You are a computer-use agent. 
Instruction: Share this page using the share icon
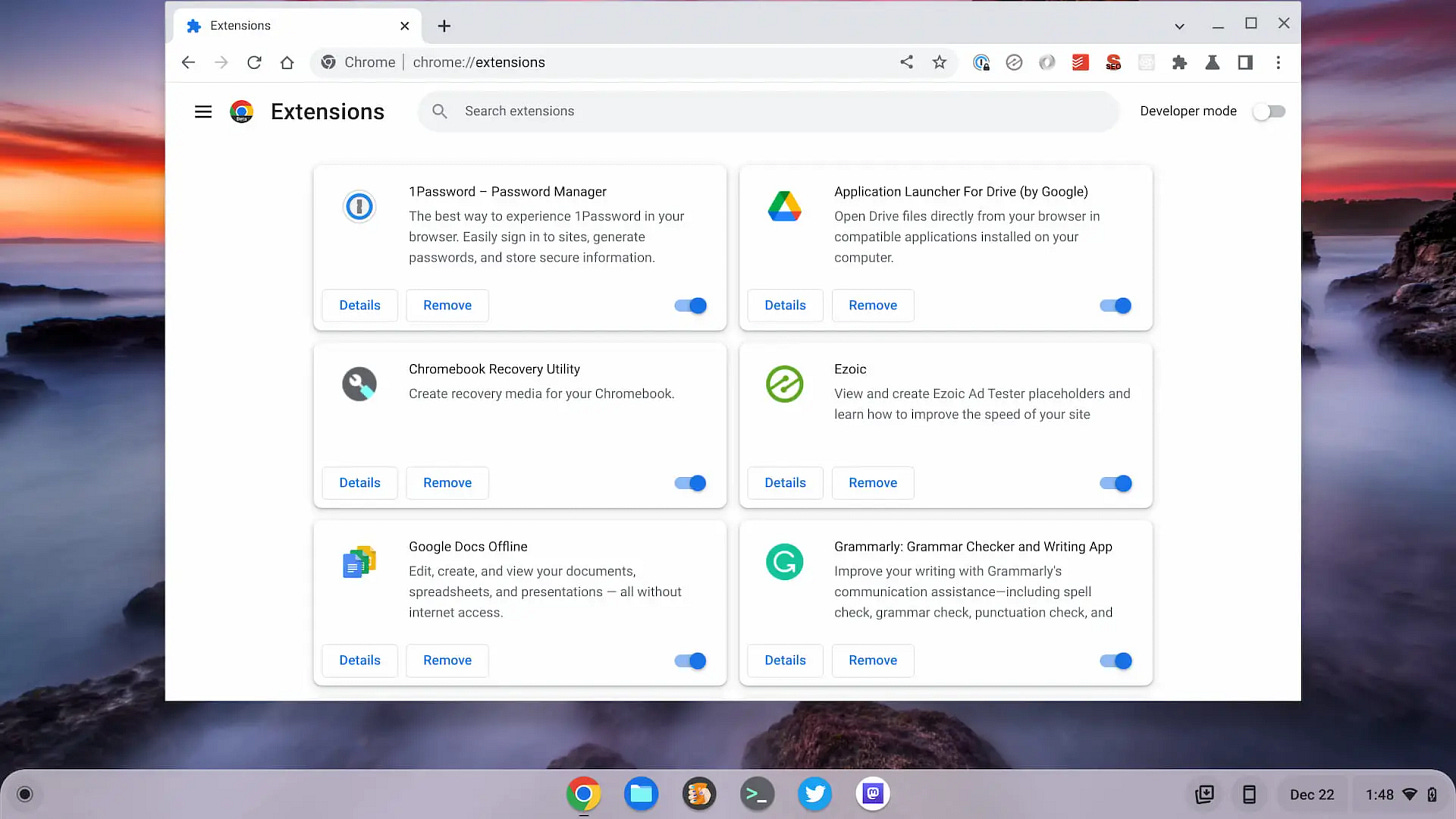(906, 62)
